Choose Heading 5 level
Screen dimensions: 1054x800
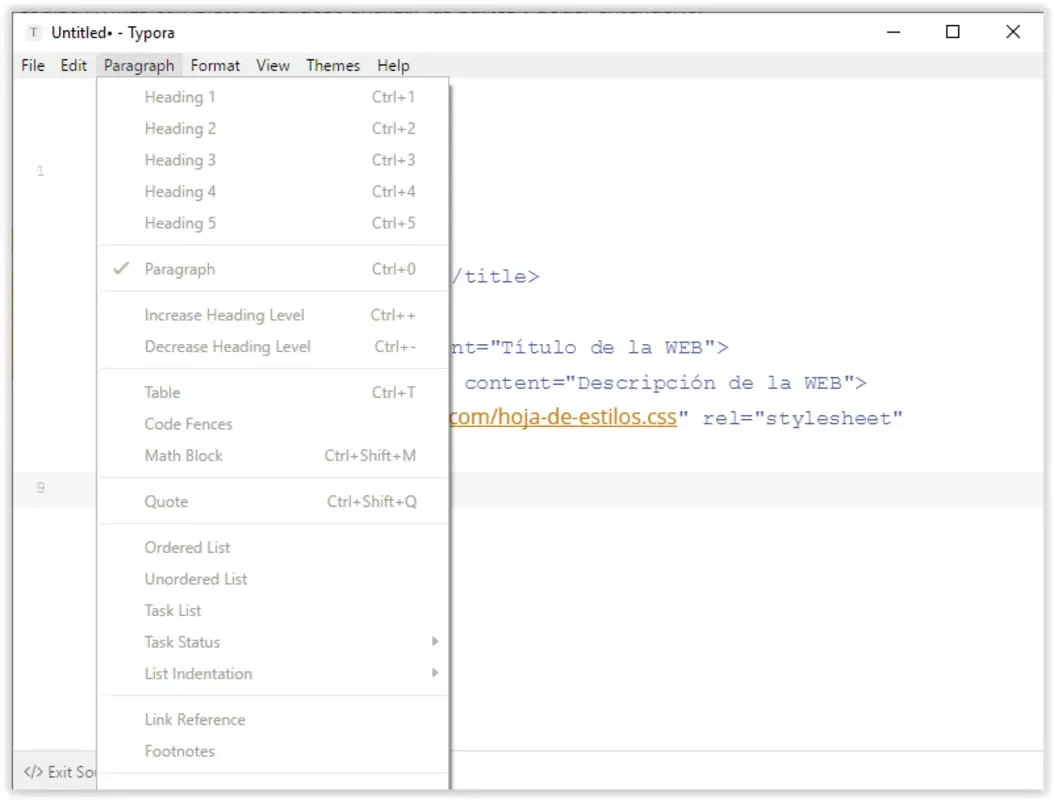pos(180,223)
